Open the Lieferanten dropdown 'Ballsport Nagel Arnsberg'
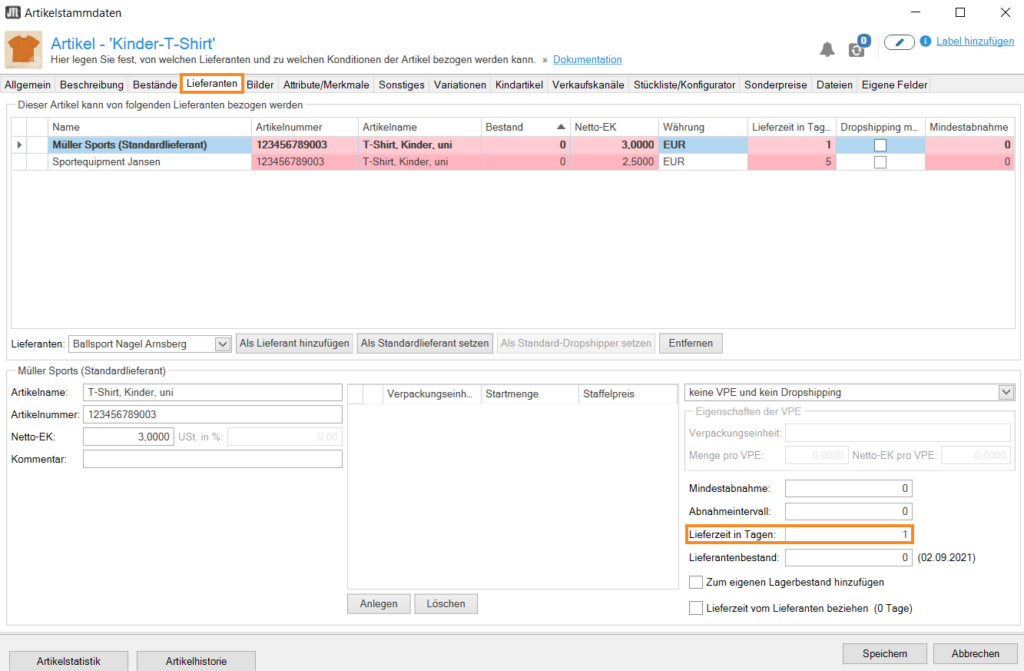This screenshot has width=1024, height=671. point(222,344)
